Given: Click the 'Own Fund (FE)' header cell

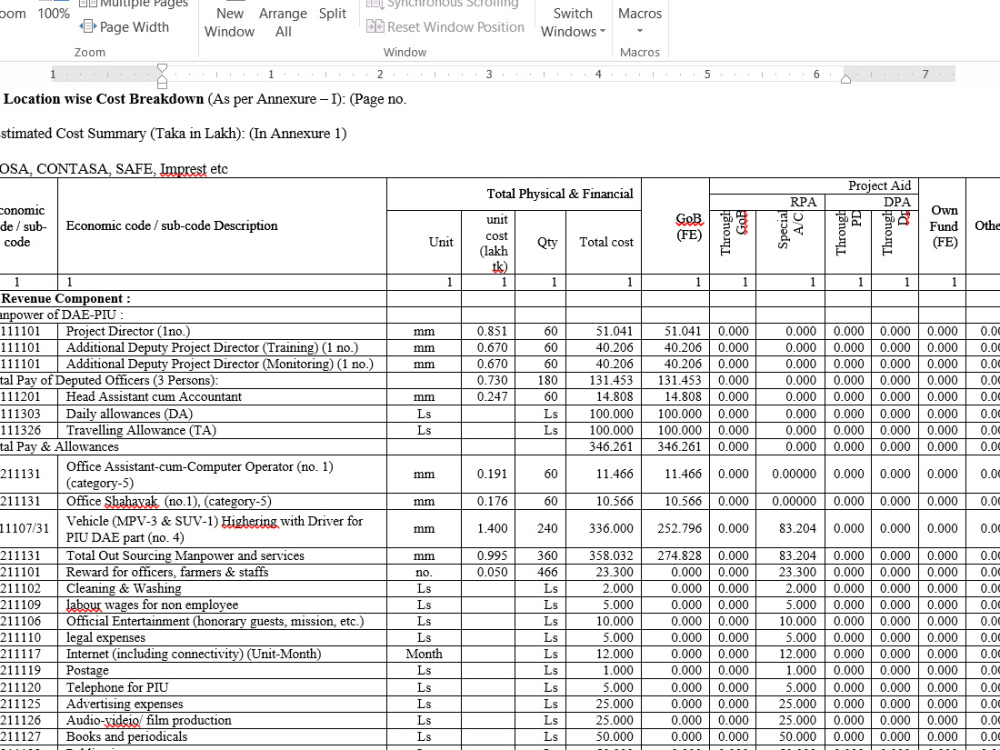Looking at the screenshot, I should 943,226.
